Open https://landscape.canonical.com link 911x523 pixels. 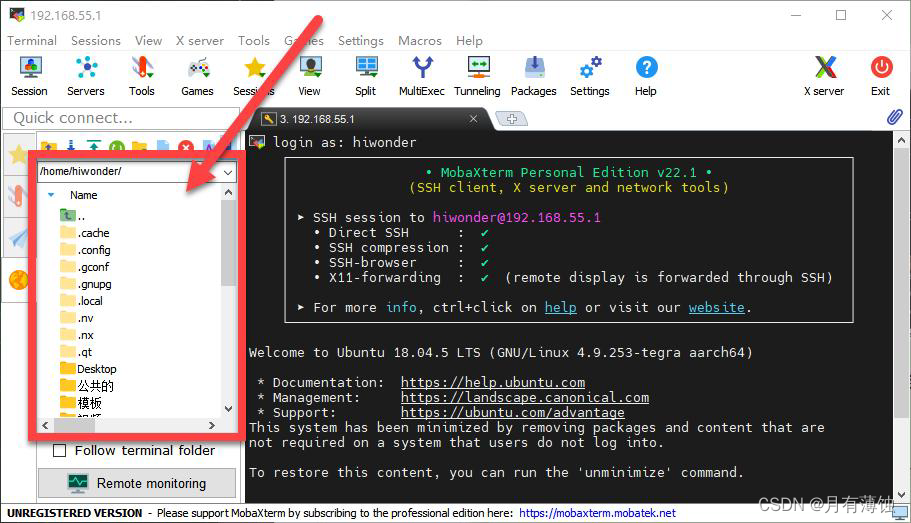525,397
